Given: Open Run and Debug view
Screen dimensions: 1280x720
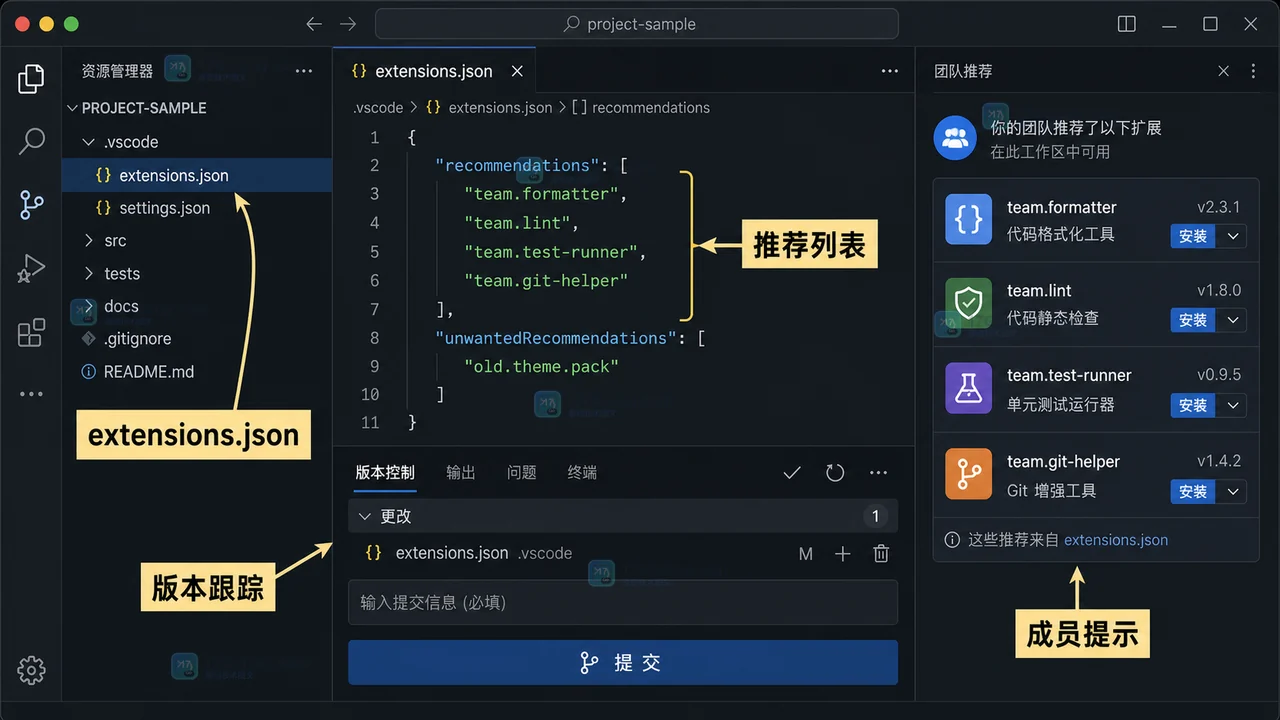Looking at the screenshot, I should (x=31, y=268).
